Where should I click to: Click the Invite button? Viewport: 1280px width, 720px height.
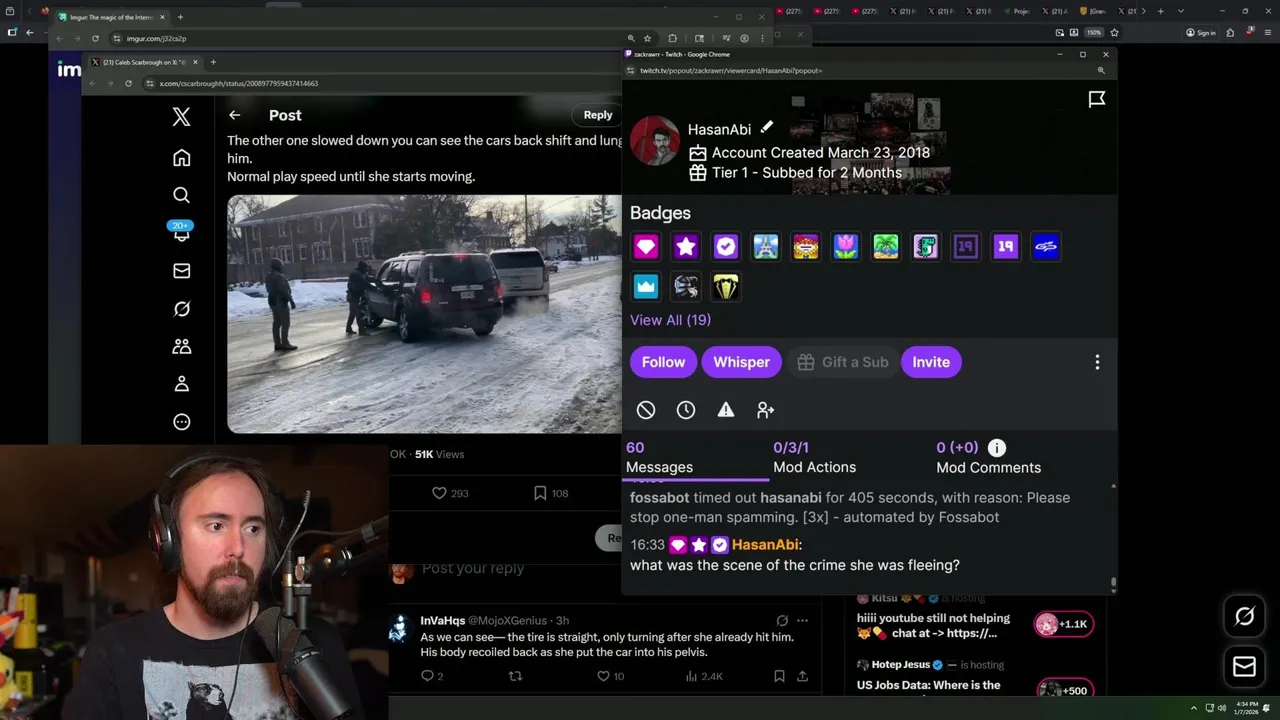point(931,362)
